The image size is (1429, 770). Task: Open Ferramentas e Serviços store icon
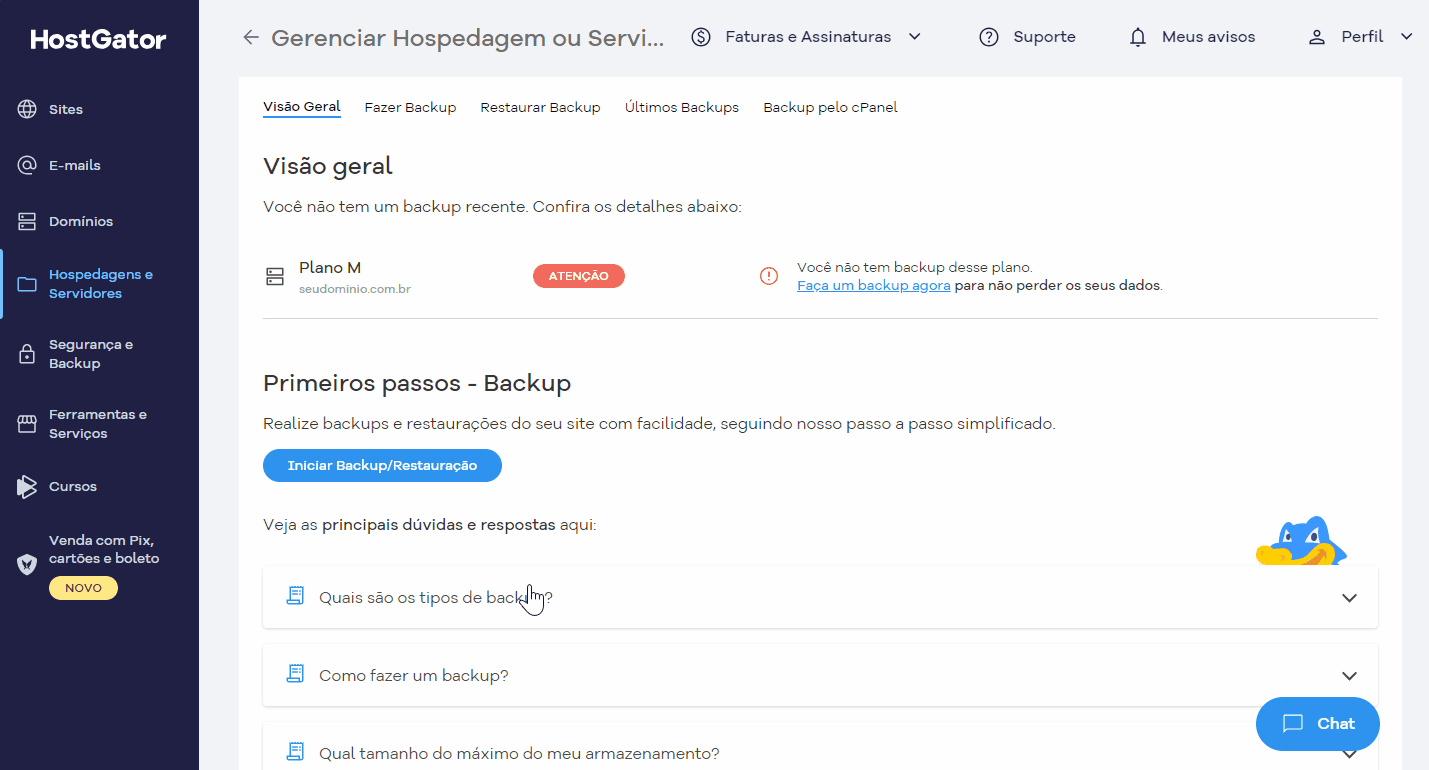(x=27, y=424)
